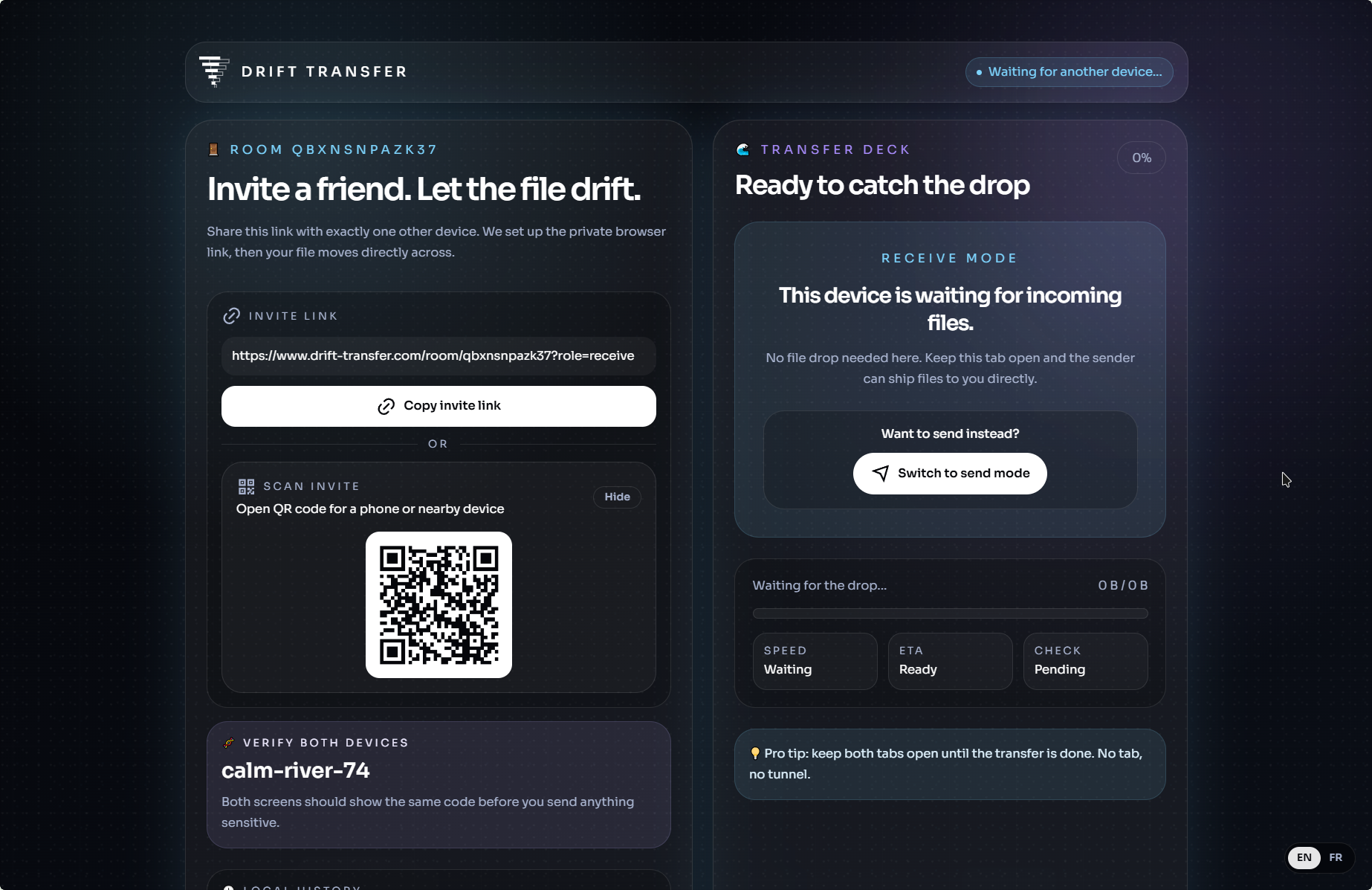
Task: Click the Waiting for the drop label
Action: click(819, 585)
